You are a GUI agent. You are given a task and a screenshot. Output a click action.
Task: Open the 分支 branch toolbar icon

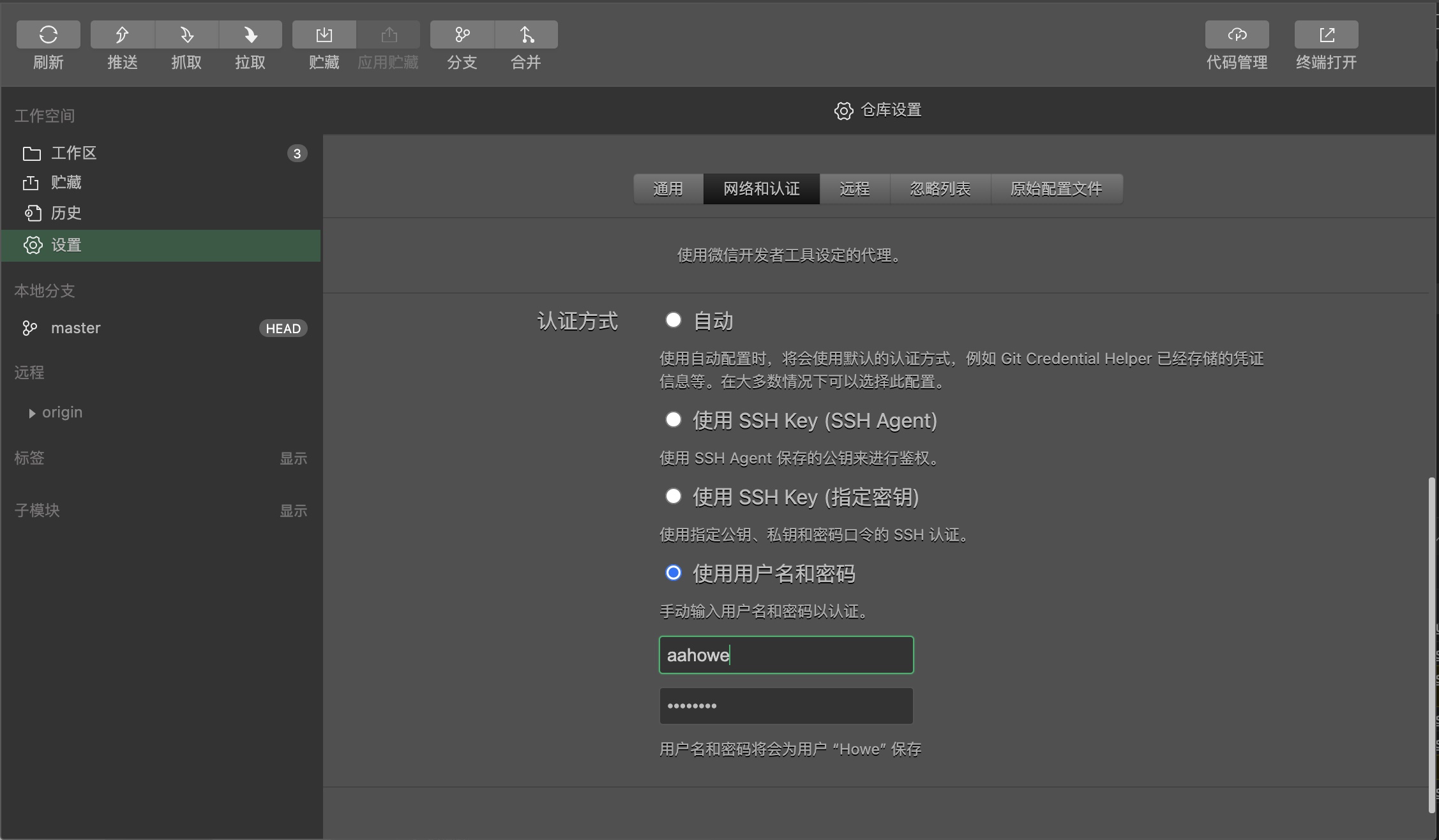coord(462,34)
